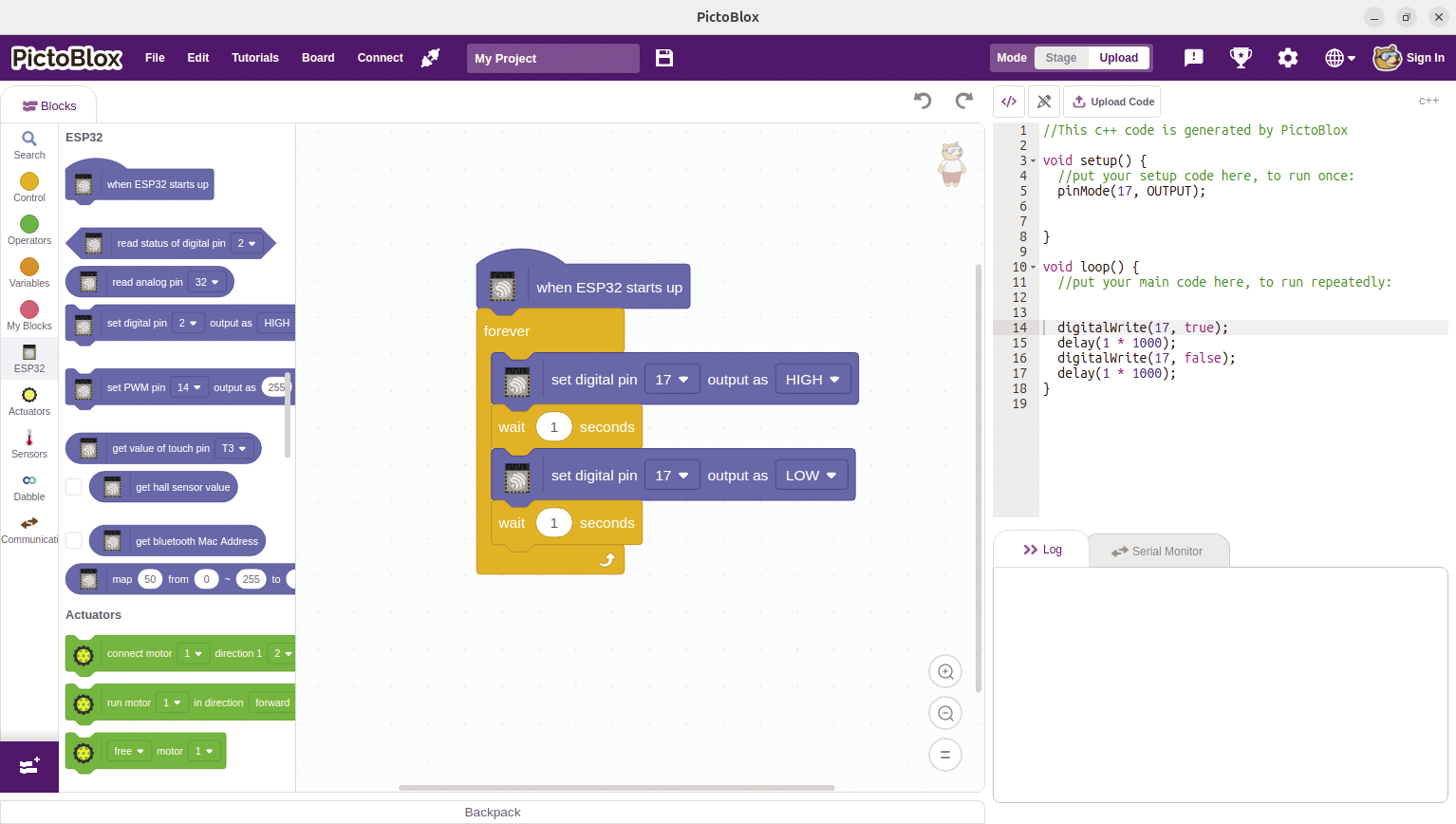Switch mode to Stage
1456x824 pixels.
click(x=1061, y=58)
